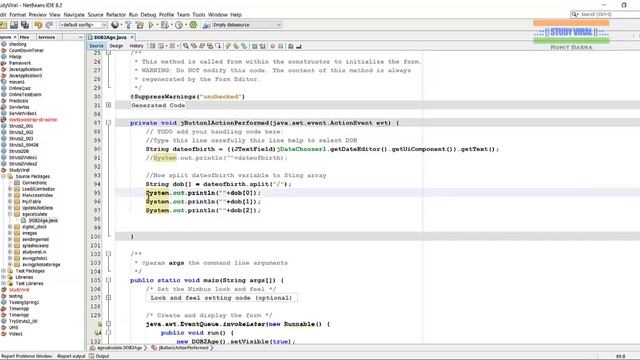Click the Toggle Bookmark icon in editor toolbar

pos(244,46)
